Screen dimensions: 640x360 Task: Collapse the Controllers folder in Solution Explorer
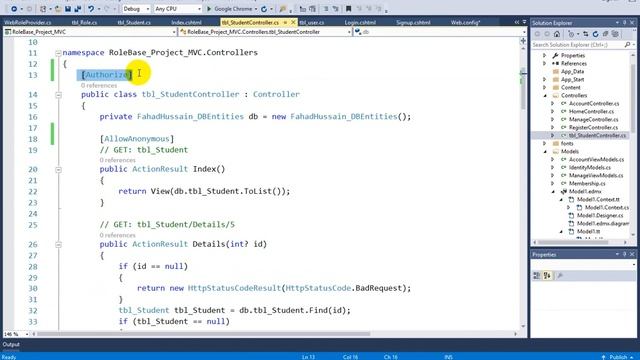(x=545, y=96)
